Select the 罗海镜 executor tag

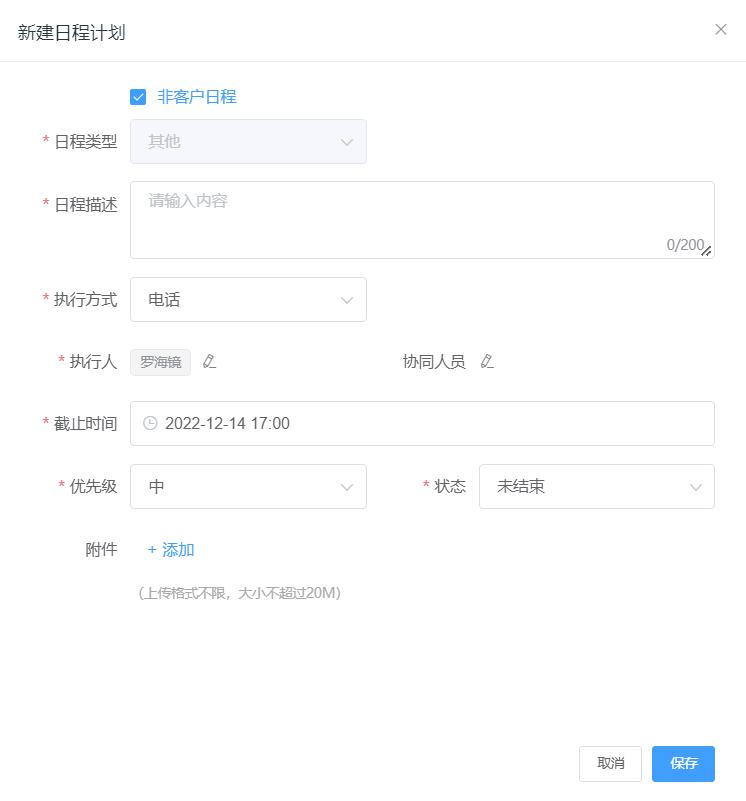(160, 362)
